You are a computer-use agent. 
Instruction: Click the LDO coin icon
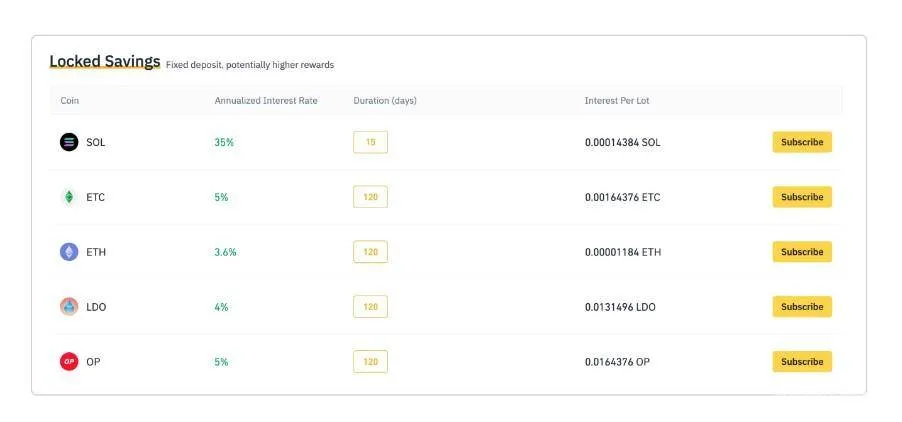[x=69, y=307]
